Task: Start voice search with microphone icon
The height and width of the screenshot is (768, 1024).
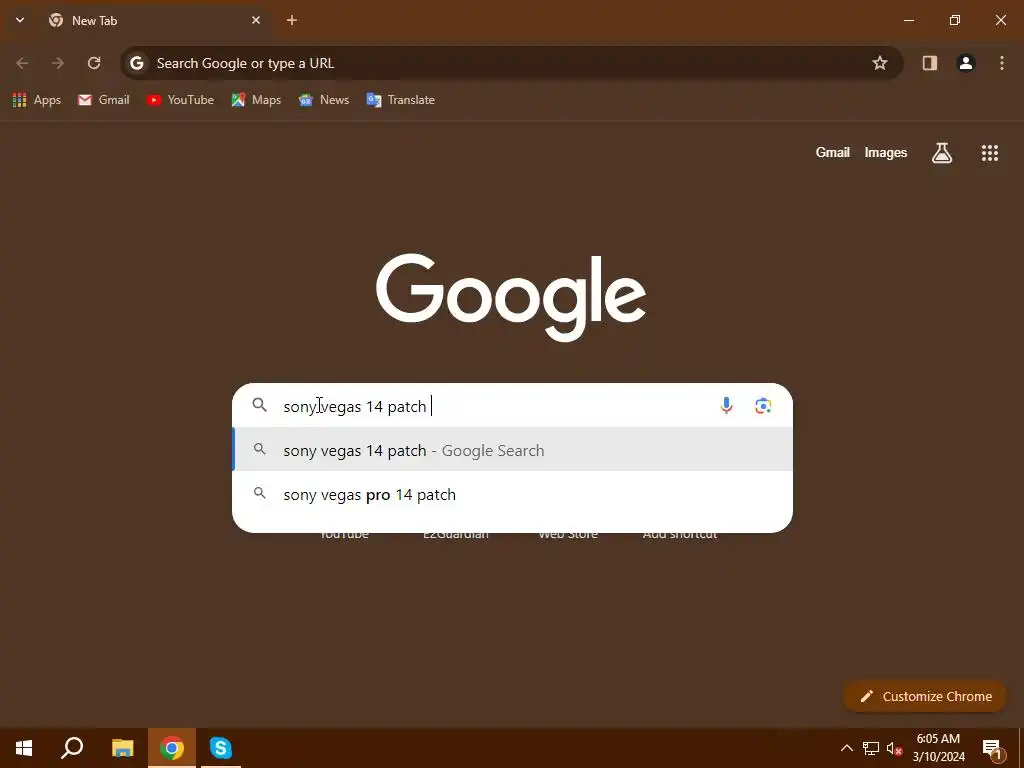Action: tap(726, 406)
